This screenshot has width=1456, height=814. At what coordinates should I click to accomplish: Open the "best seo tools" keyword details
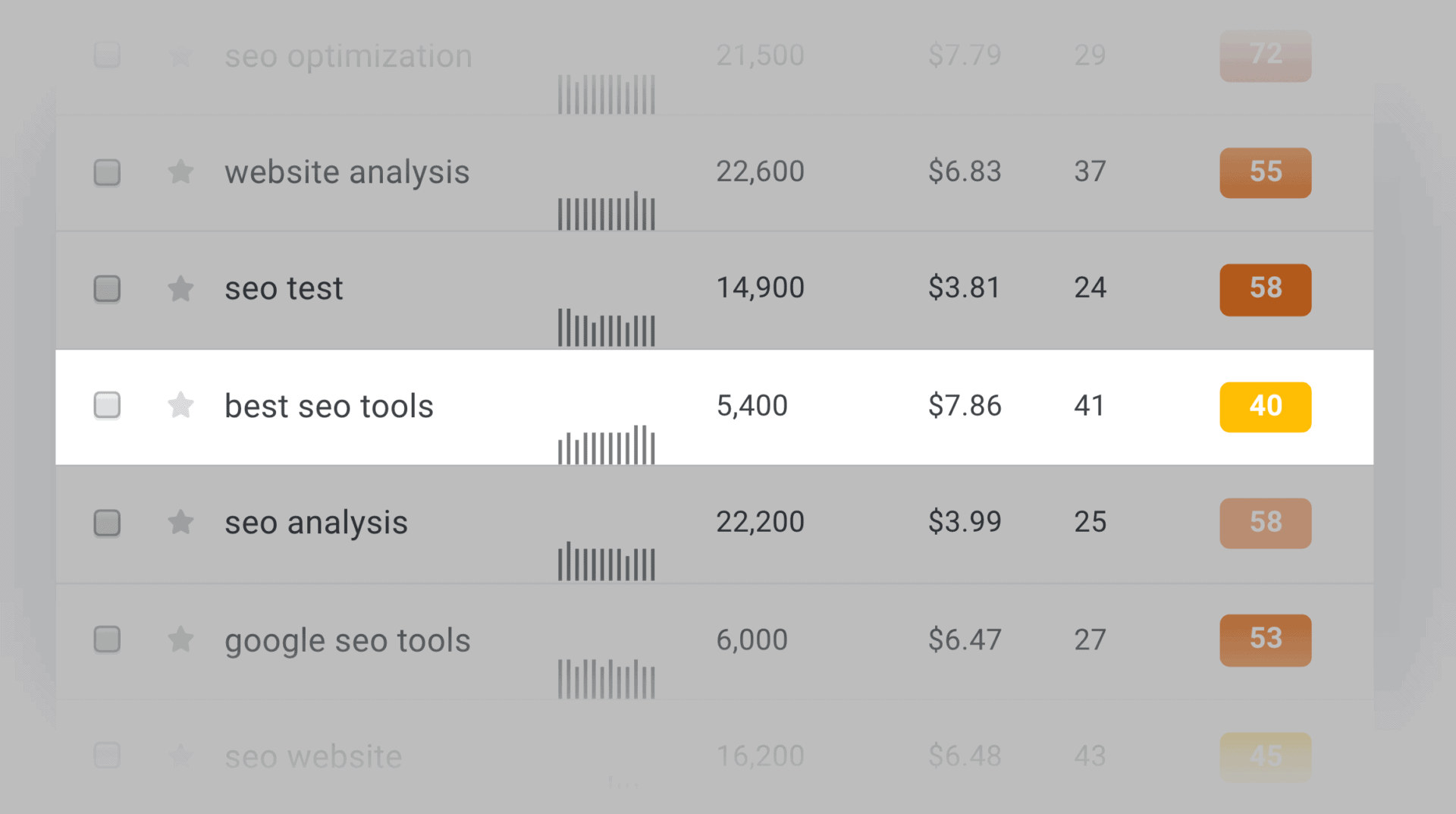coord(328,406)
